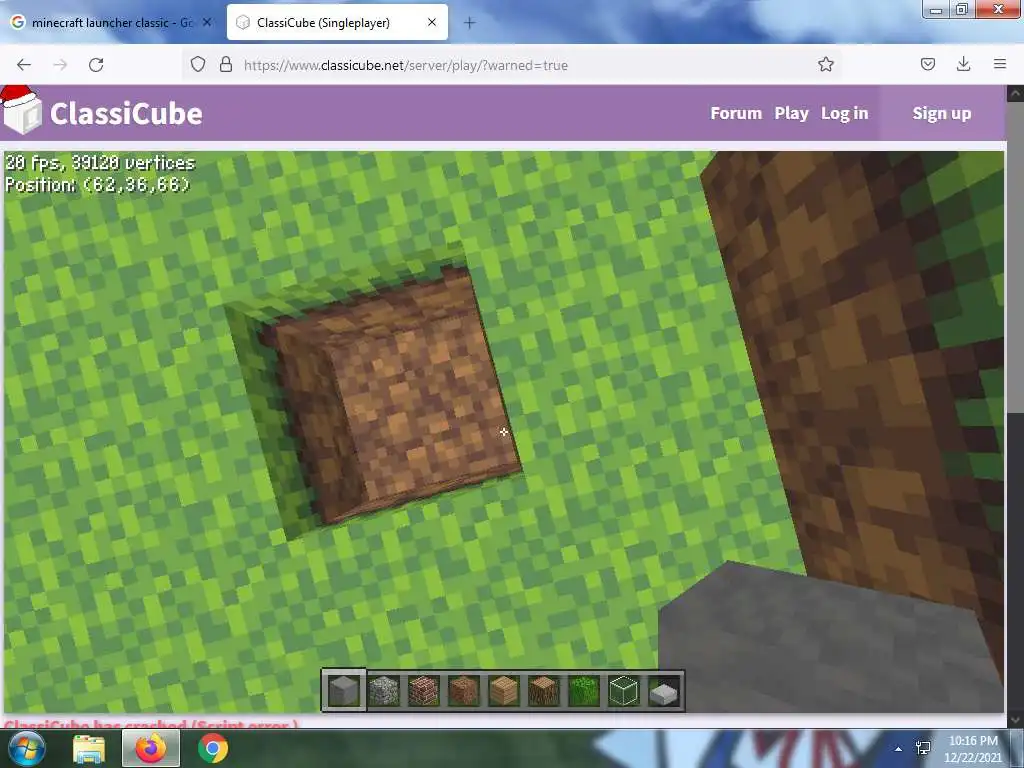This screenshot has width=1024, height=768.
Task: View site security padlock details
Action: [226, 65]
